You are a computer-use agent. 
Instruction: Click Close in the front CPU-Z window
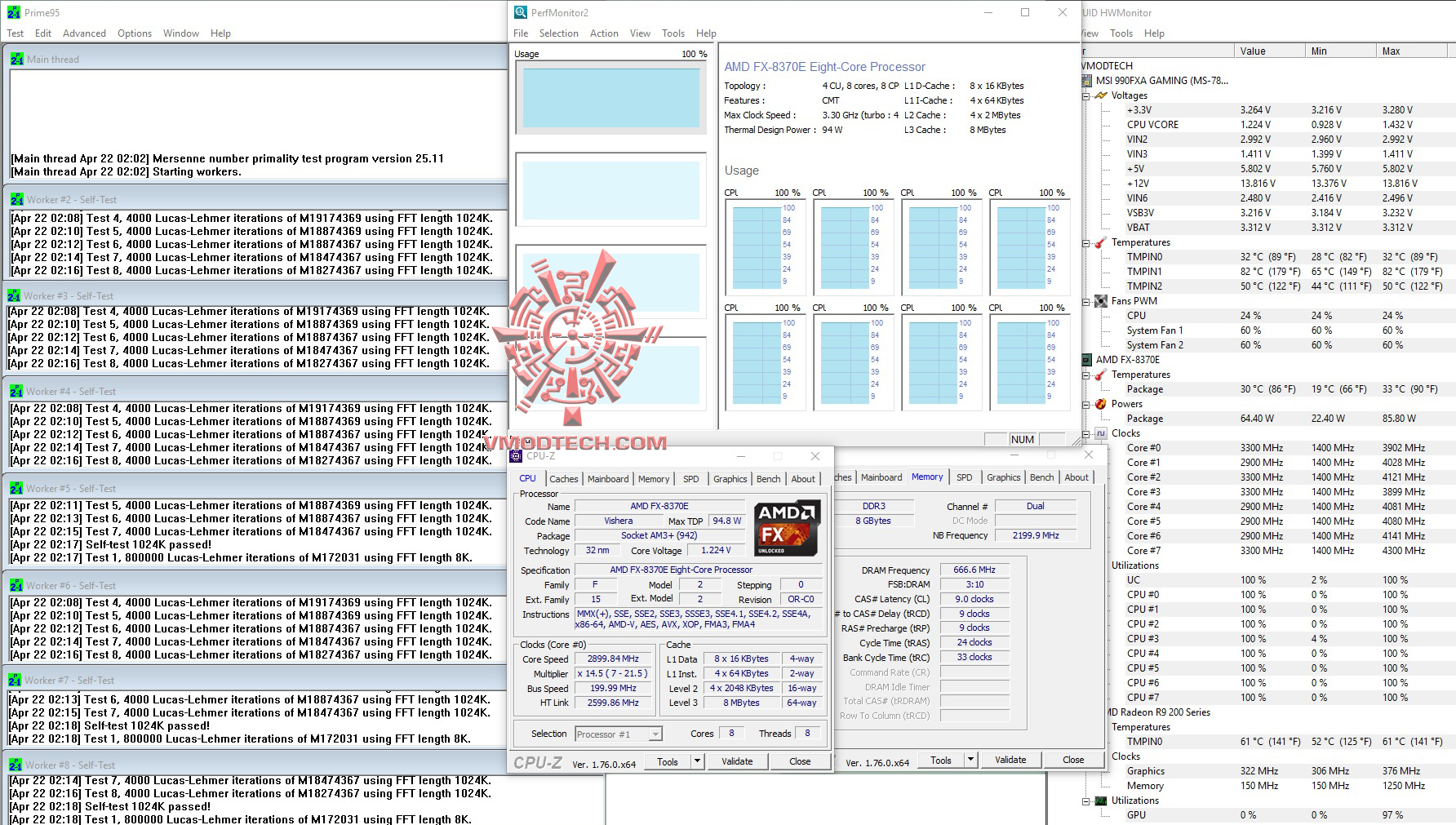click(x=800, y=761)
